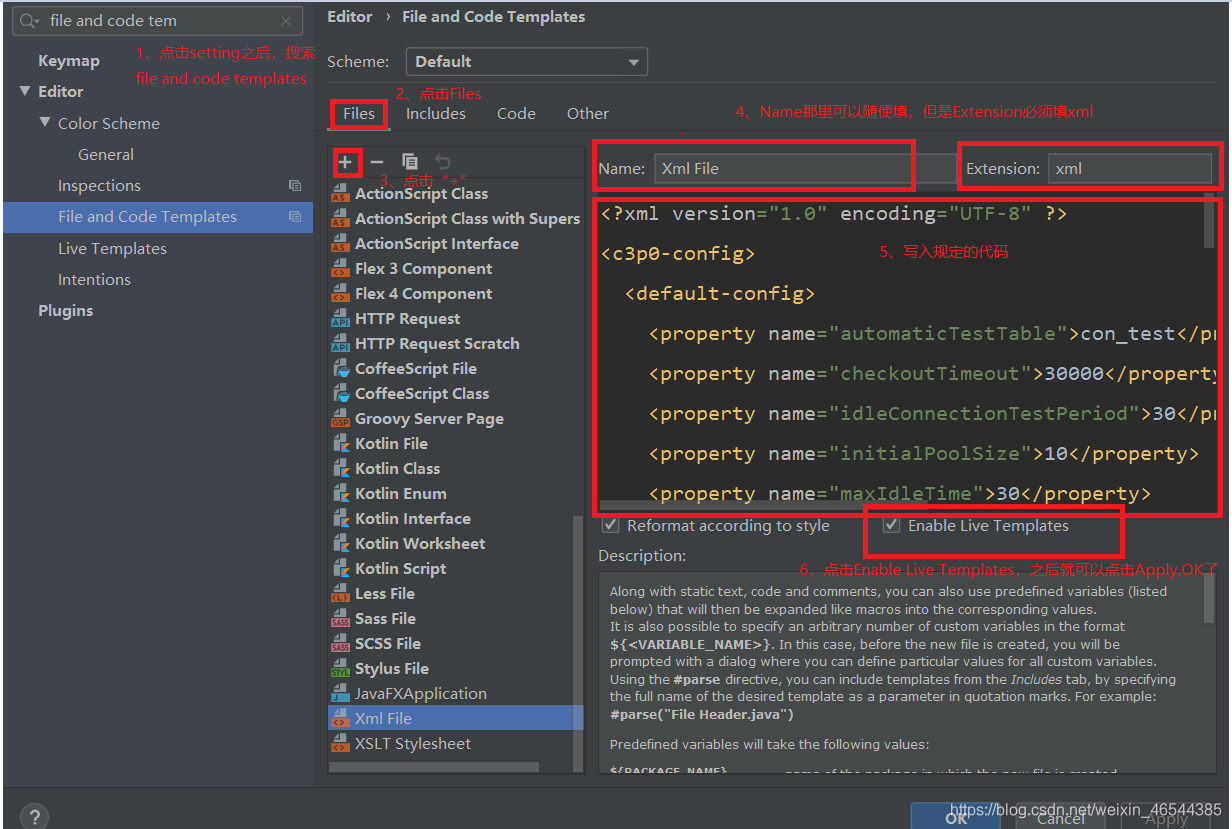Click the OK button
This screenshot has width=1232, height=829.
tap(956, 817)
